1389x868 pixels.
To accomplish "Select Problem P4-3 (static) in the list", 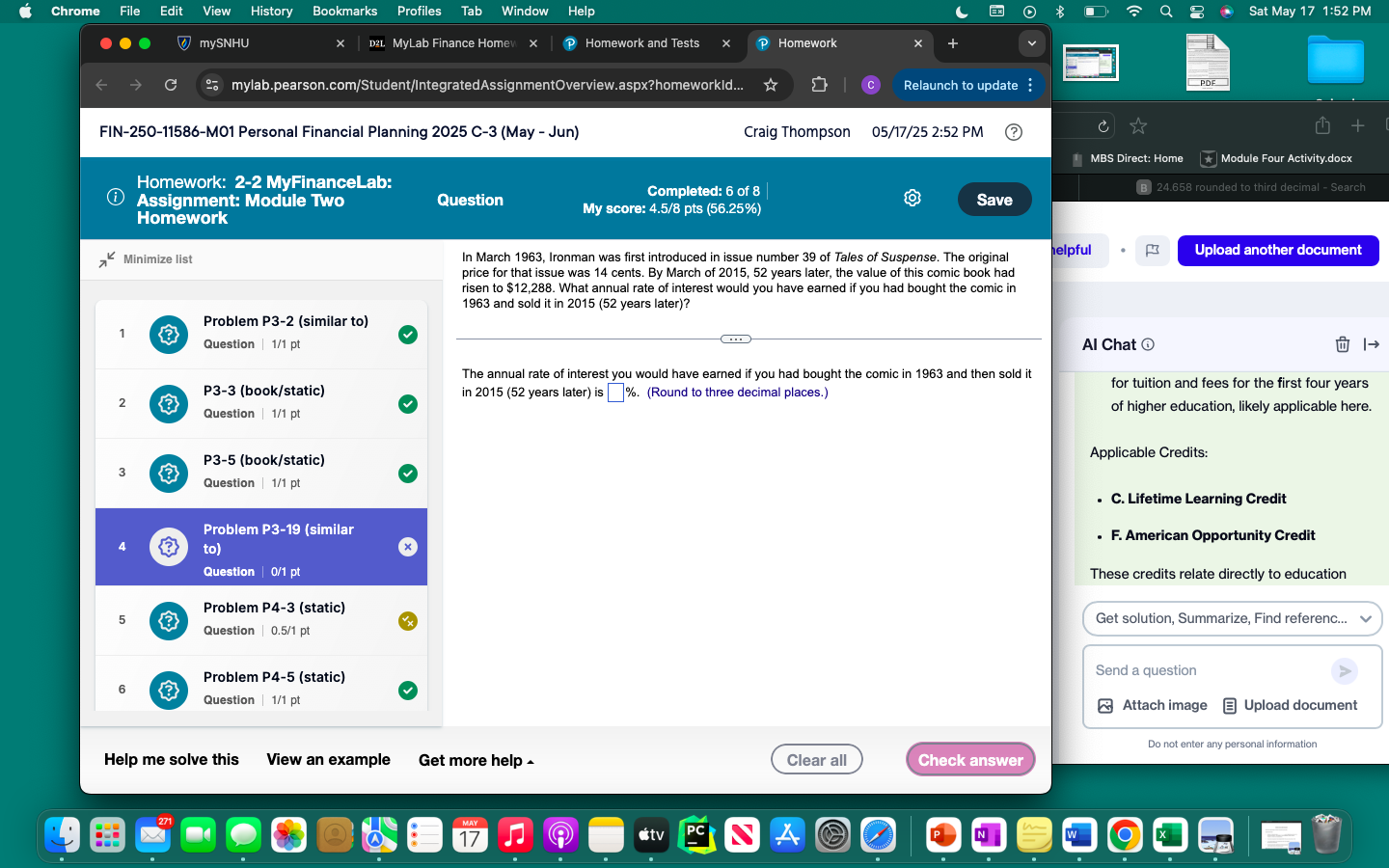I will [x=261, y=620].
